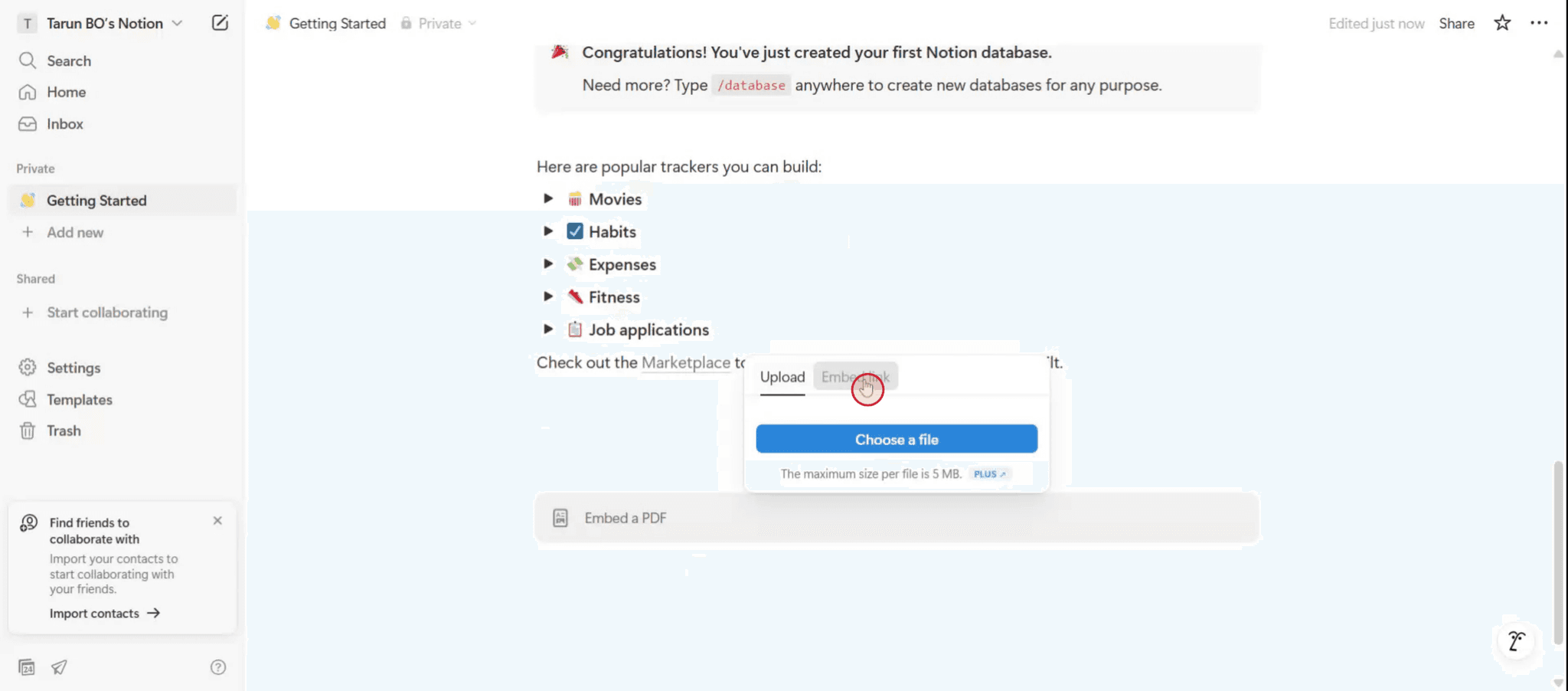Create a new page with the compose icon
1568x691 pixels.
(x=220, y=23)
